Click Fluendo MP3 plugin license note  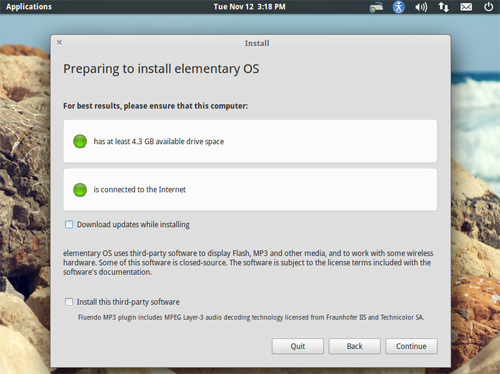tap(251, 317)
